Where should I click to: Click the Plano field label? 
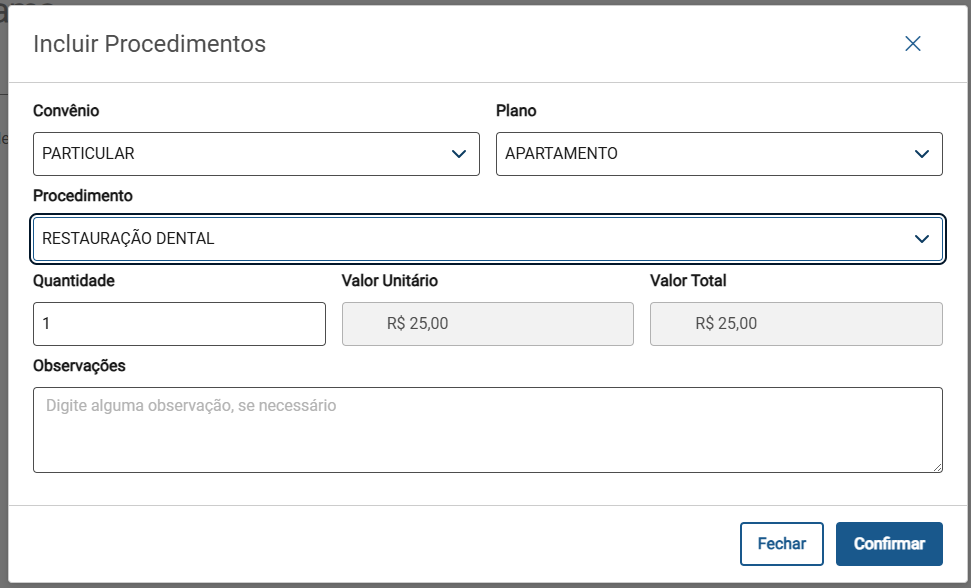(516, 111)
